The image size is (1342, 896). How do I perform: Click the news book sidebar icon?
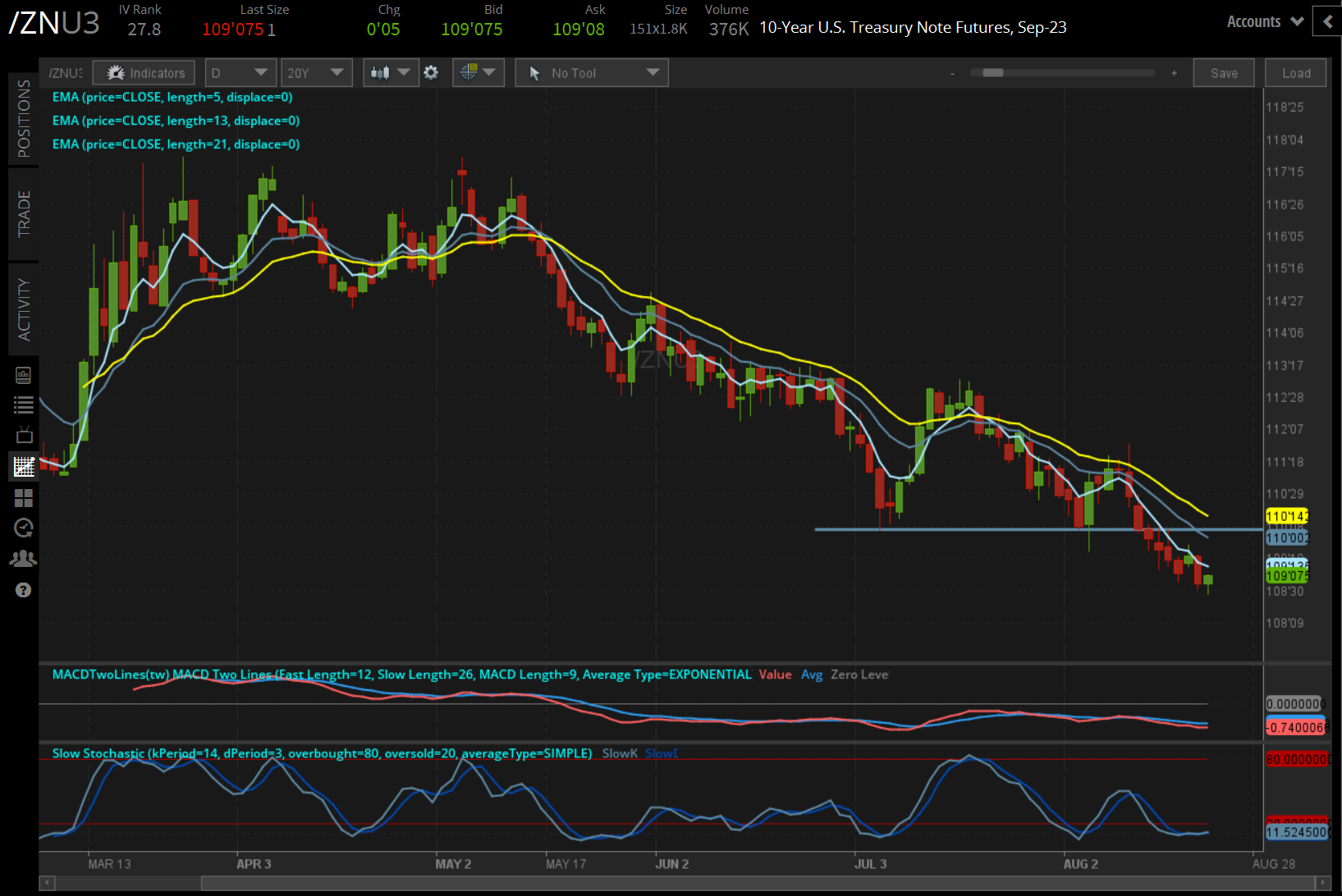click(x=24, y=375)
